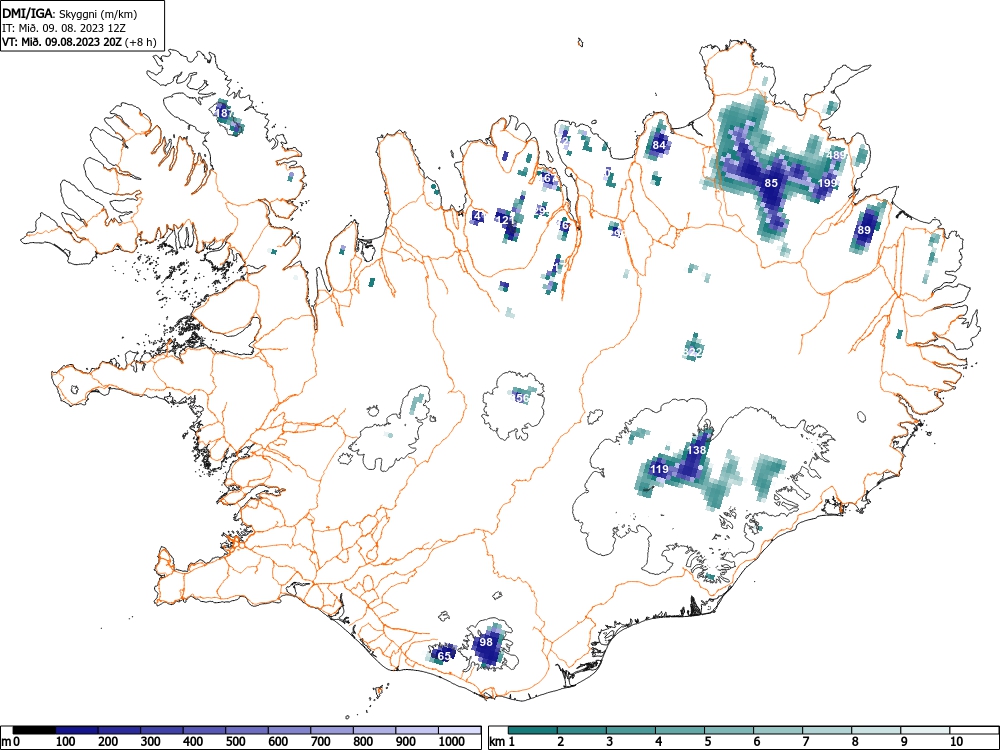Click the '5' km legend label

707,742
